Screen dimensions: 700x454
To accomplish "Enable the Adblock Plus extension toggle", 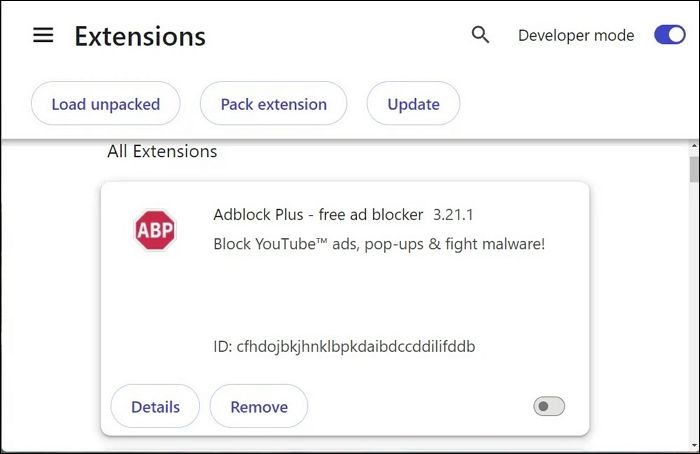I will 549,406.
